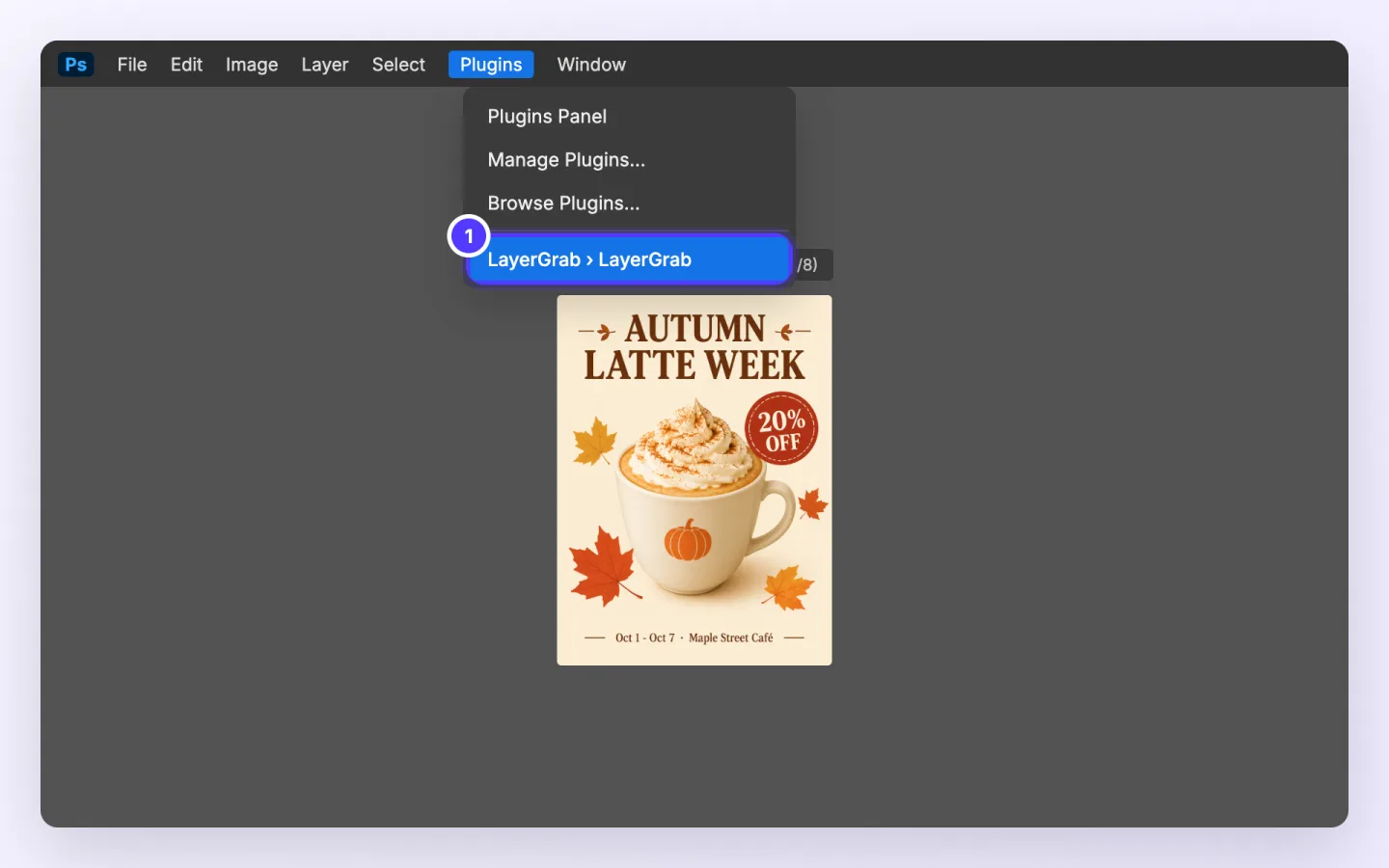Screen dimensions: 1389x868
Task: Open the Image menu
Action: coord(252,65)
